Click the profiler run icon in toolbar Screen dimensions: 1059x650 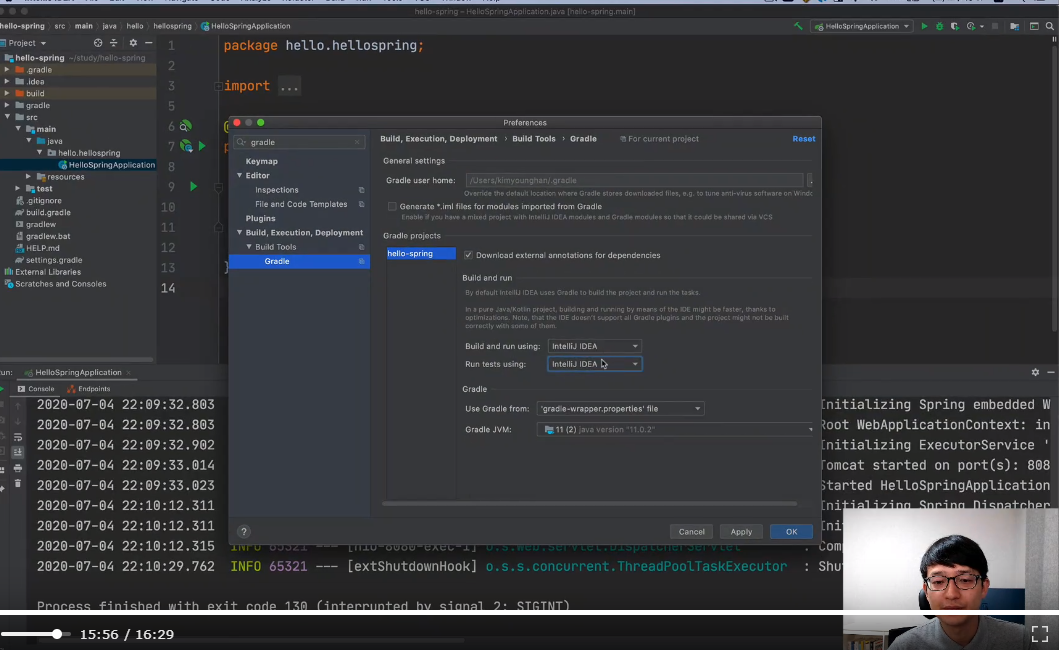[x=971, y=26]
